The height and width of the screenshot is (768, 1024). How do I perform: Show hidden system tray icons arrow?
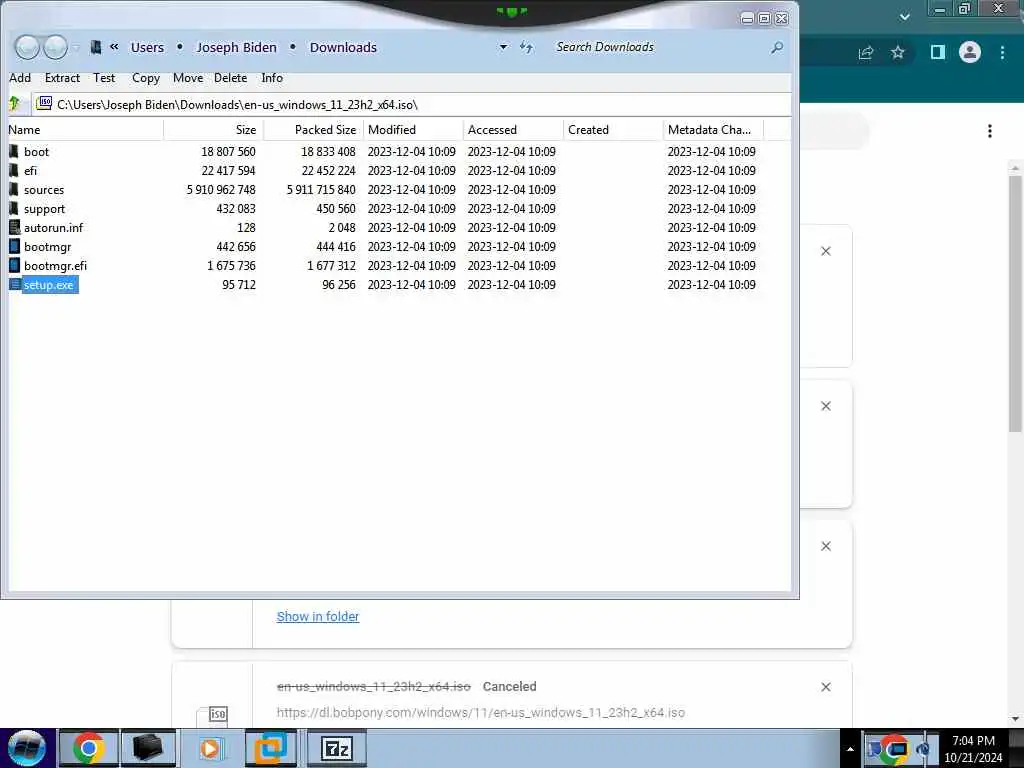pos(850,749)
